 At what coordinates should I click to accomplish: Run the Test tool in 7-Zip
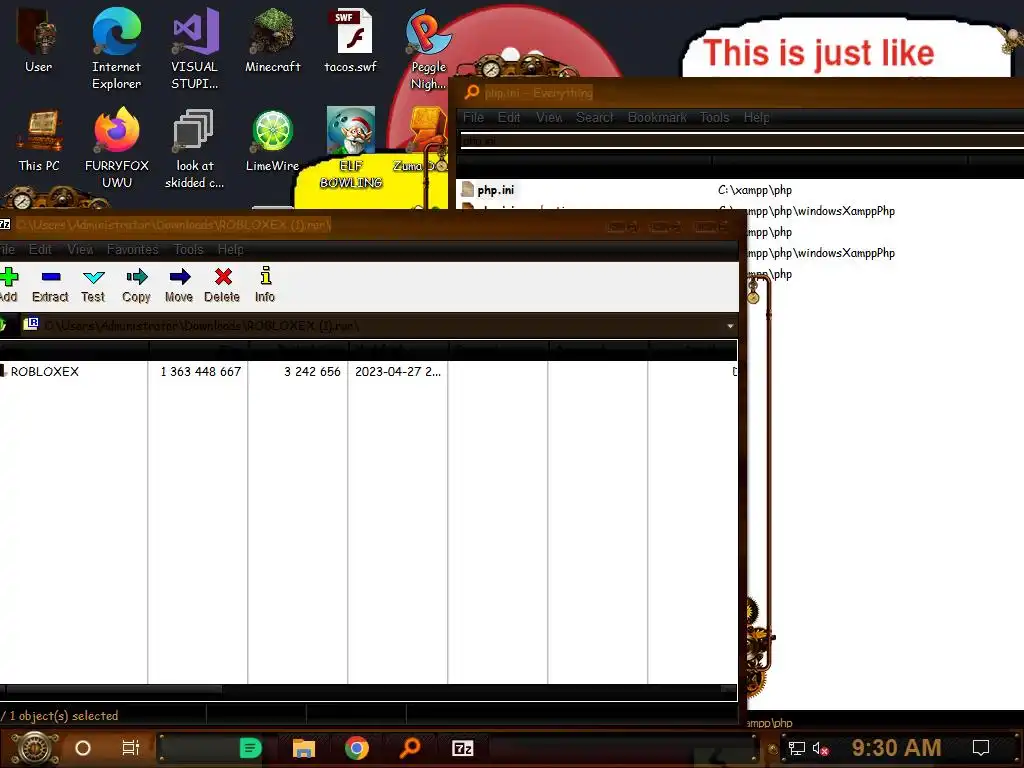point(93,285)
